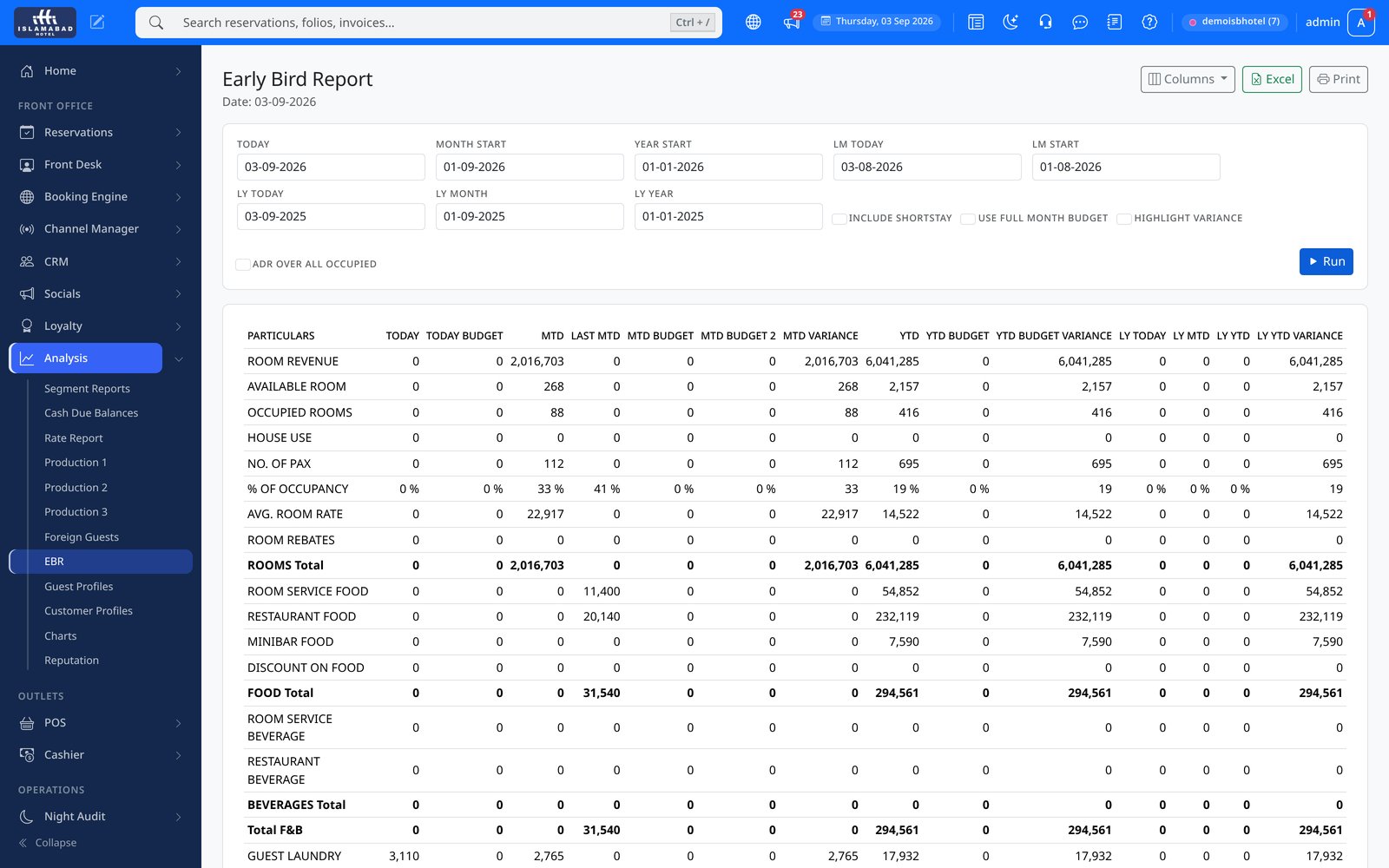
Task: Open the admin avatar icon
Action: click(x=1360, y=23)
